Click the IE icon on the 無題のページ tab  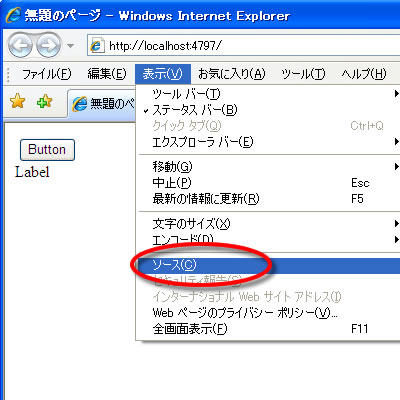tap(80, 104)
